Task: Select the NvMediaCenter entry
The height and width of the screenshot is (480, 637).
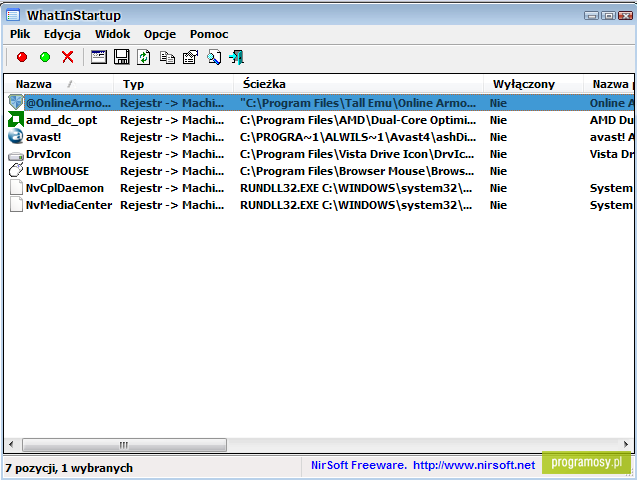Action: (69, 205)
